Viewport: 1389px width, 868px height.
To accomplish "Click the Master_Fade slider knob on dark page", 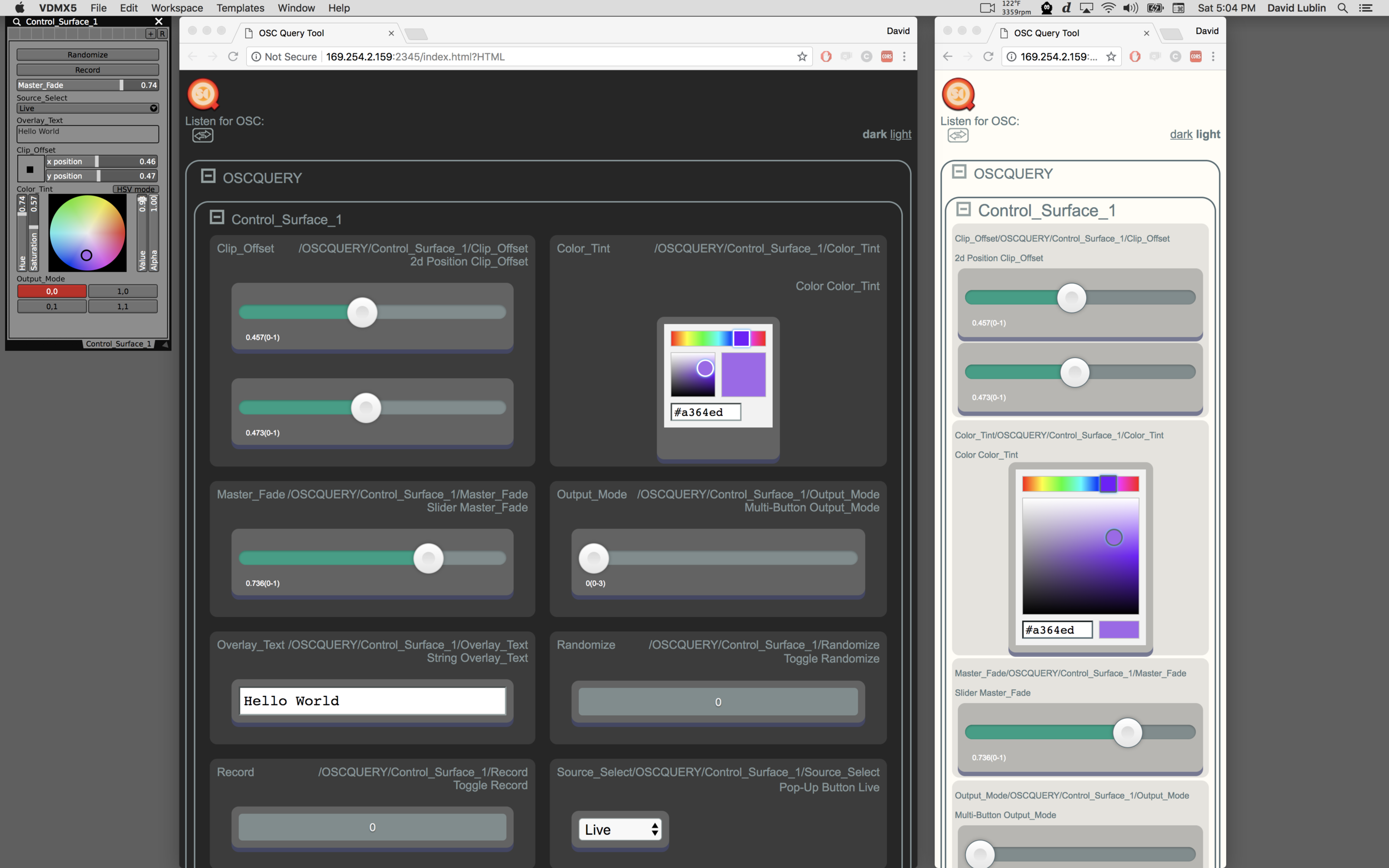I will click(428, 558).
